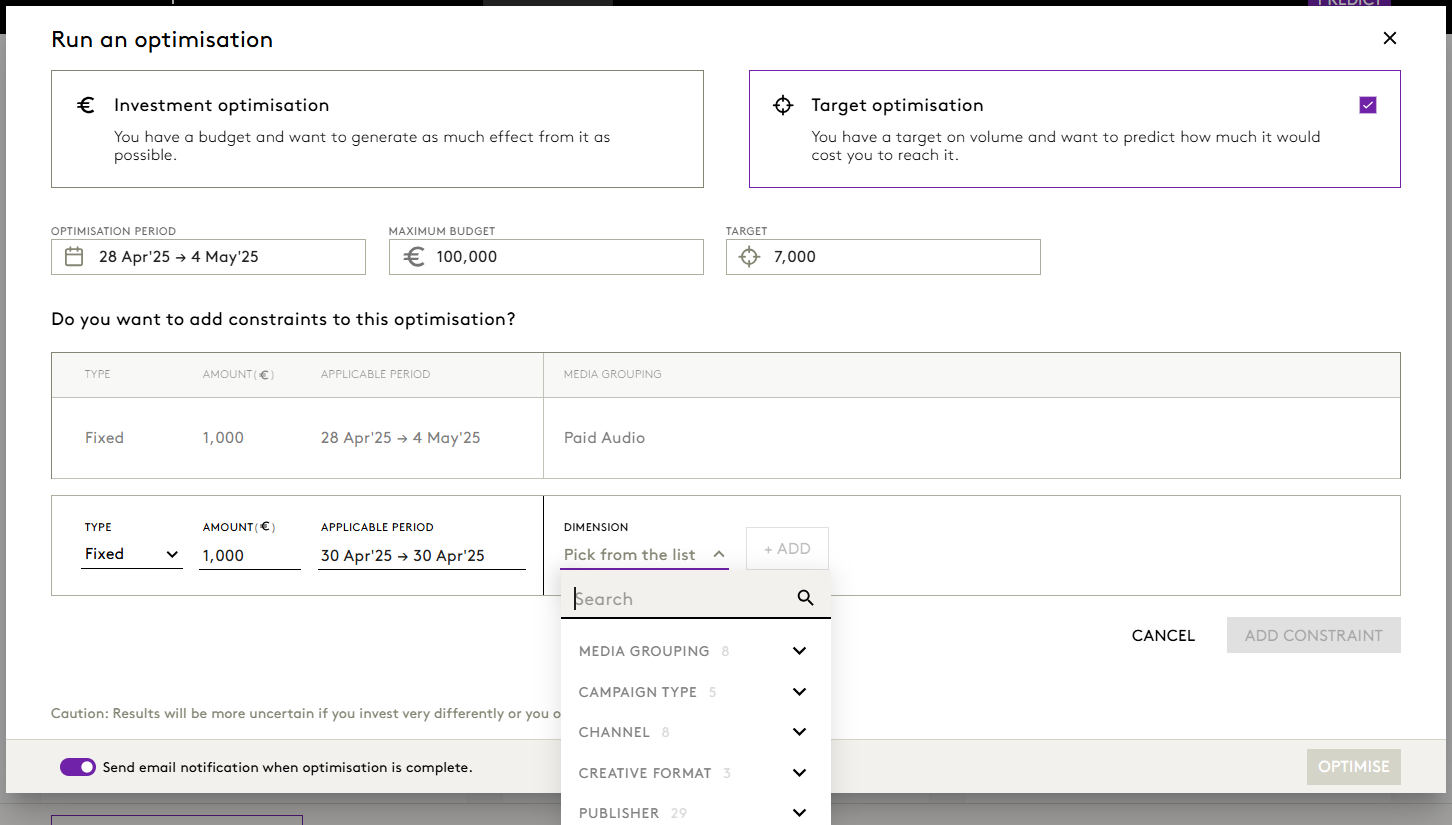Click the calendar icon in Optimisation Period
The height and width of the screenshot is (825, 1452).
click(x=74, y=257)
